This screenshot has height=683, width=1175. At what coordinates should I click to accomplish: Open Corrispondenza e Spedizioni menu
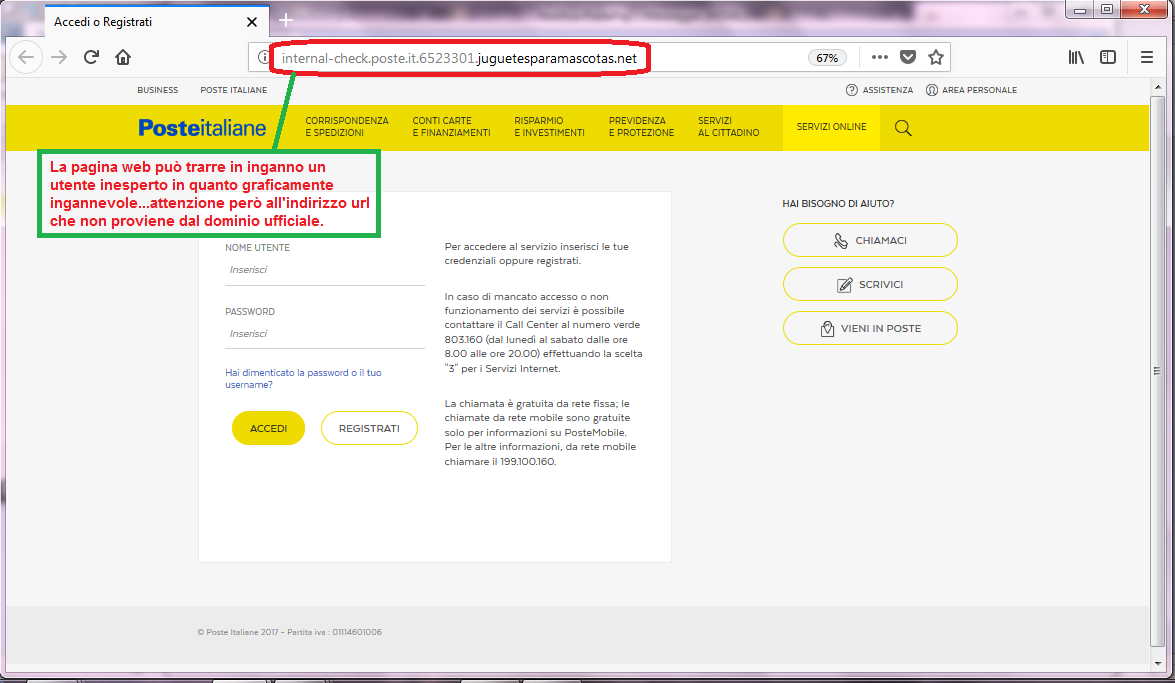tap(347, 127)
